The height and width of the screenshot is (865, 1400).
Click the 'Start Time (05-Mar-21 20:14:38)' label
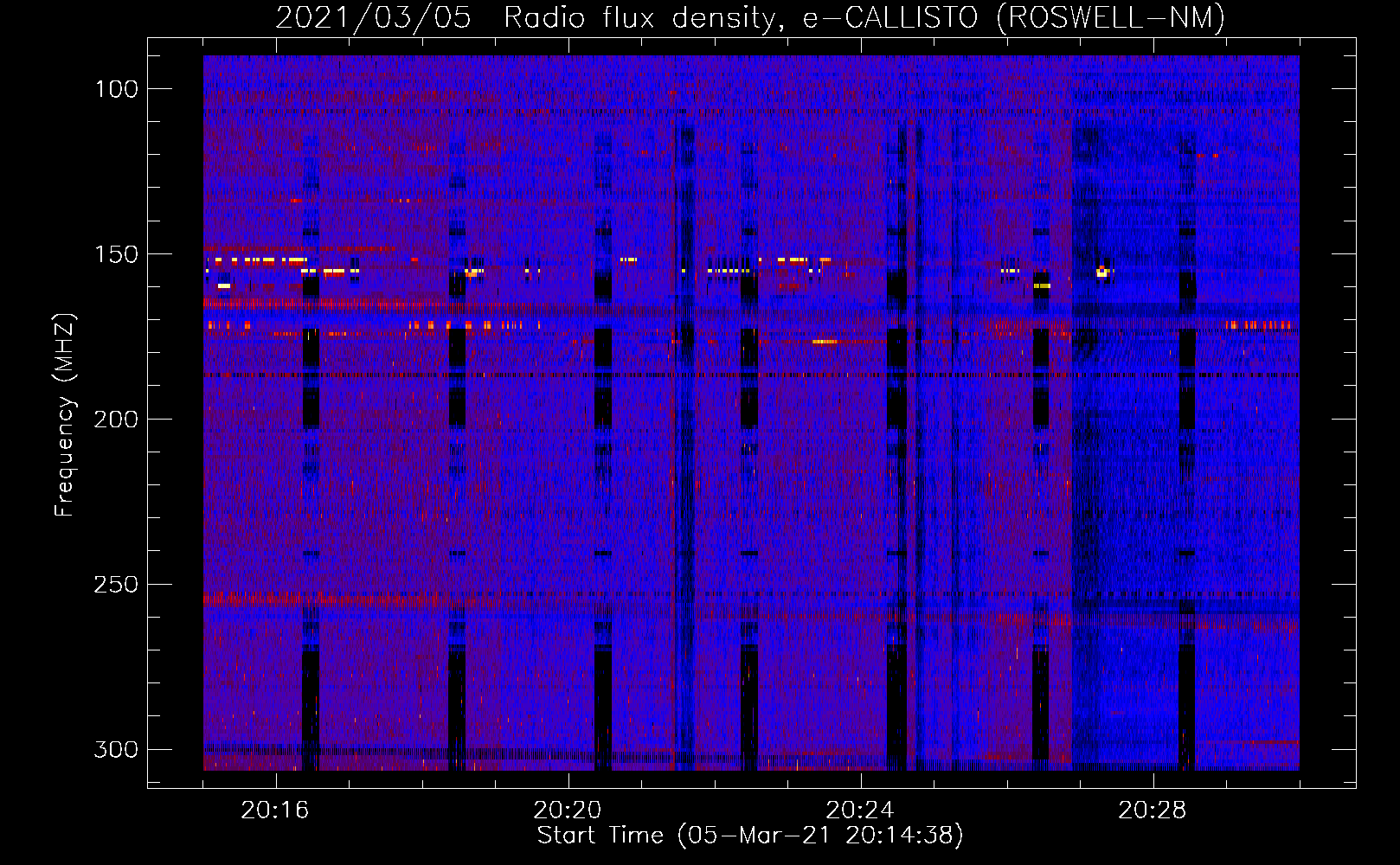click(x=750, y=836)
